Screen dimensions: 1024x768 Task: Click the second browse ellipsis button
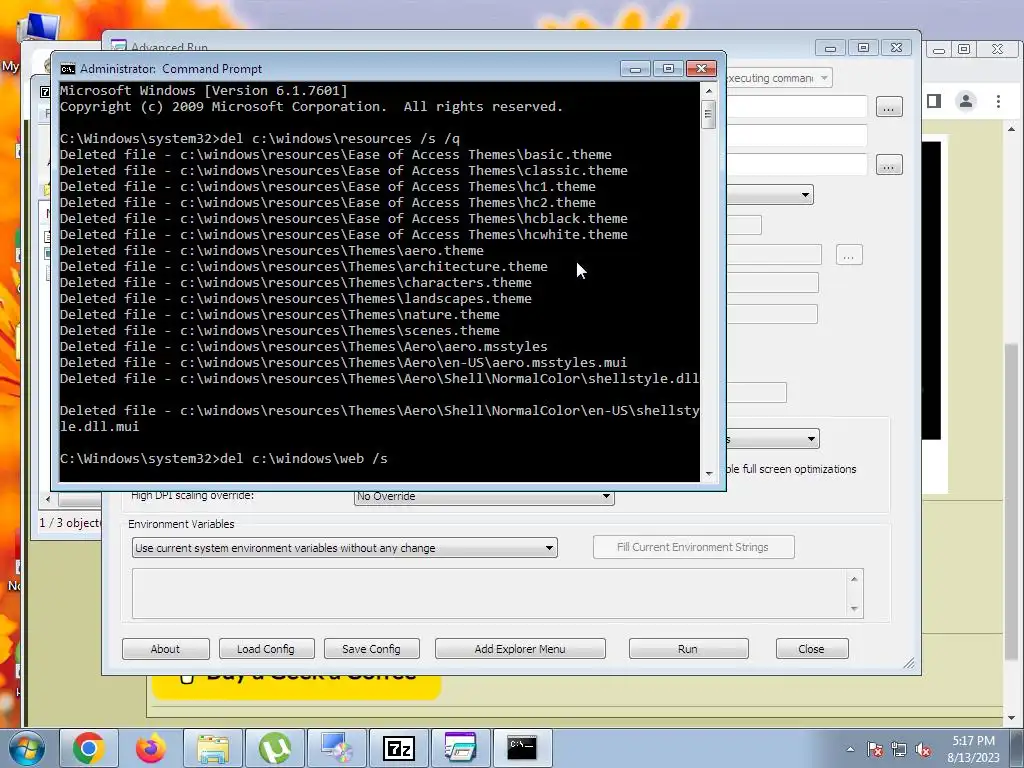pos(889,165)
